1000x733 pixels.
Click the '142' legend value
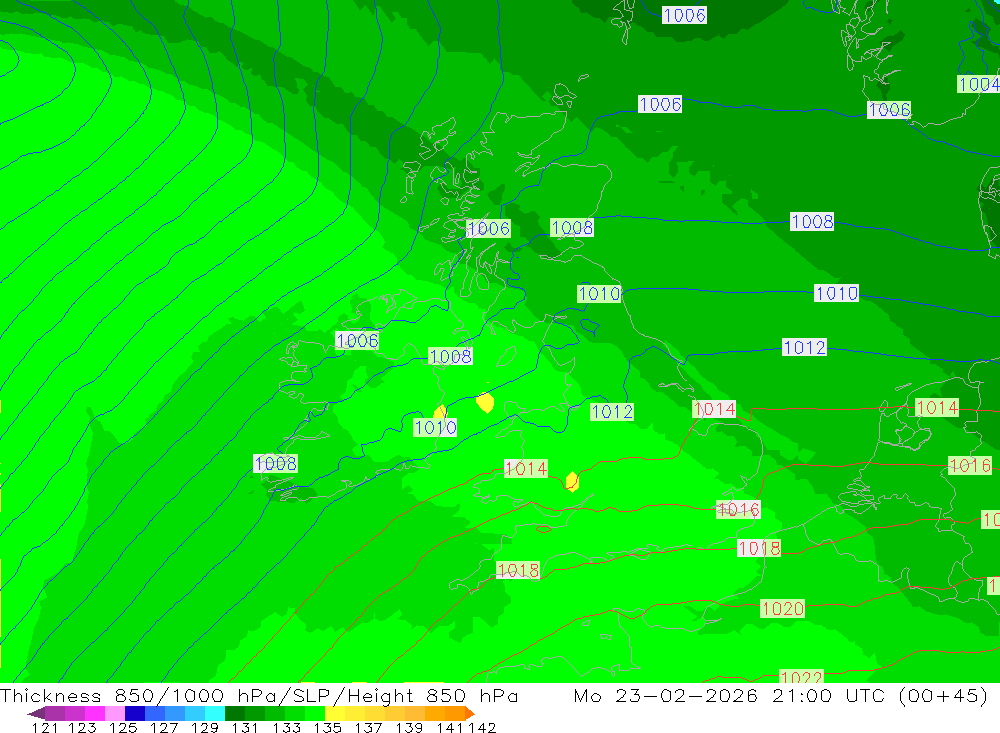(482, 727)
